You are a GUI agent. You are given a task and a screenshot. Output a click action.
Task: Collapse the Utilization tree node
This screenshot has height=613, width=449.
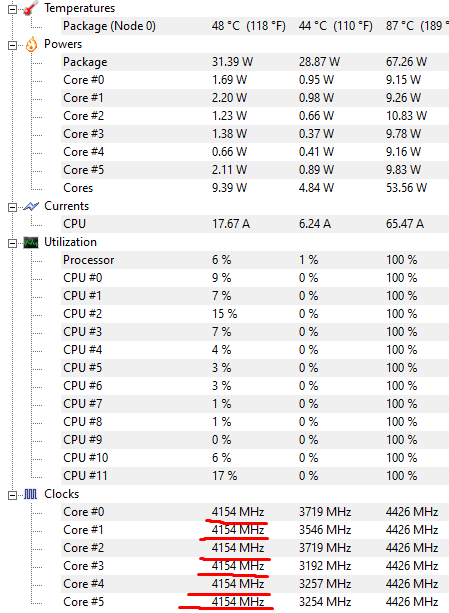coord(13,243)
